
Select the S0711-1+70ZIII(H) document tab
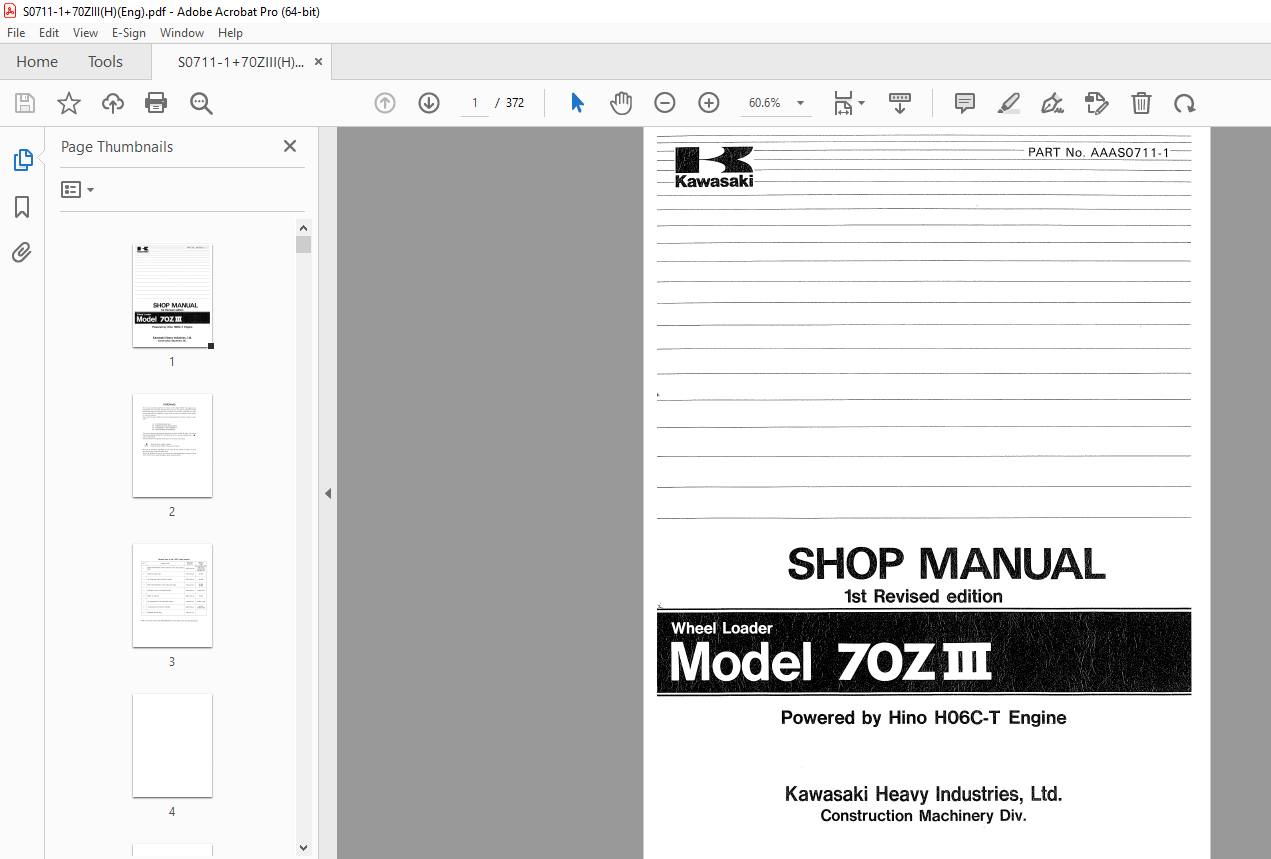click(240, 62)
